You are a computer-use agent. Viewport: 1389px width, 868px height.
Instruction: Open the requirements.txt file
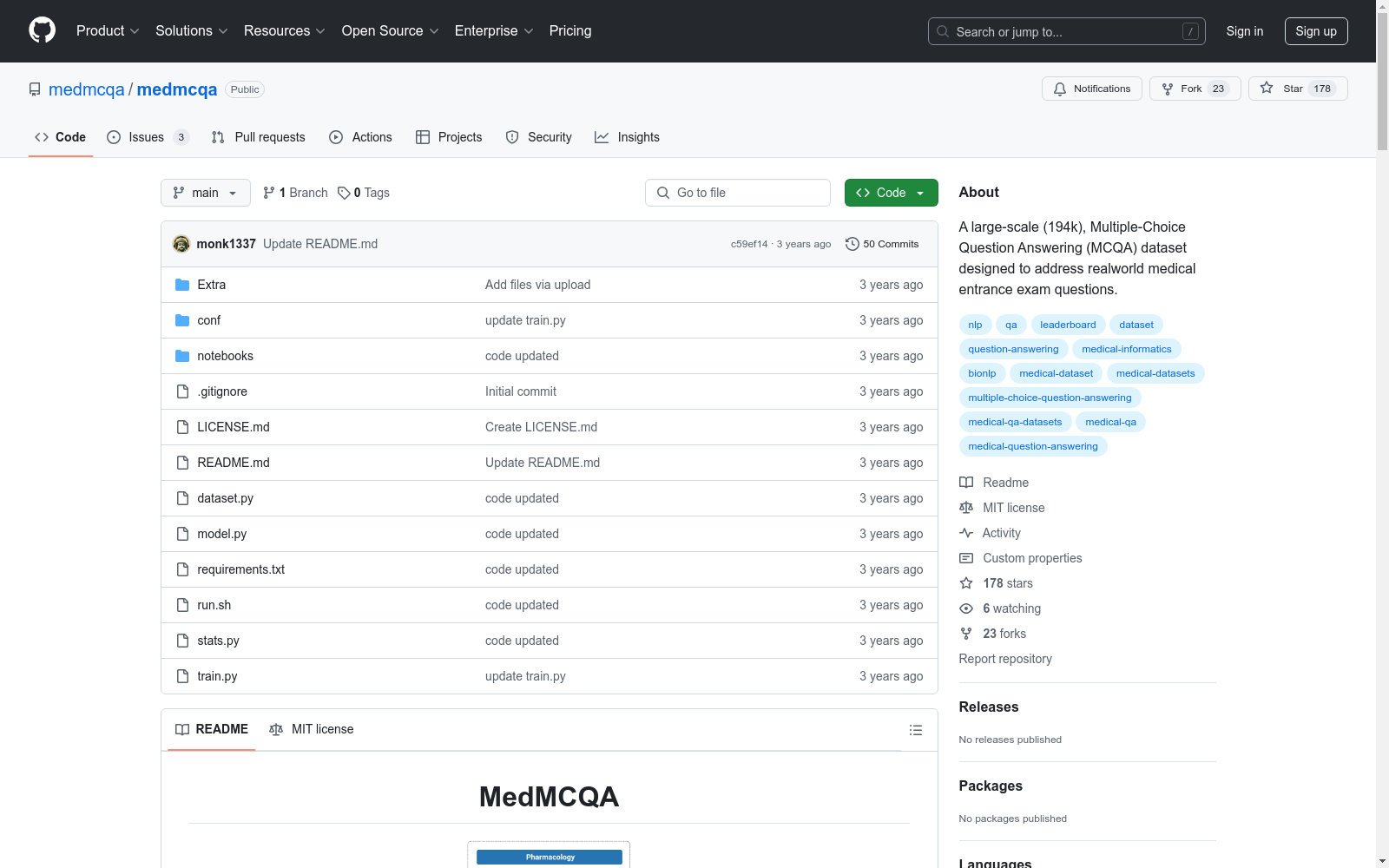pos(240,569)
